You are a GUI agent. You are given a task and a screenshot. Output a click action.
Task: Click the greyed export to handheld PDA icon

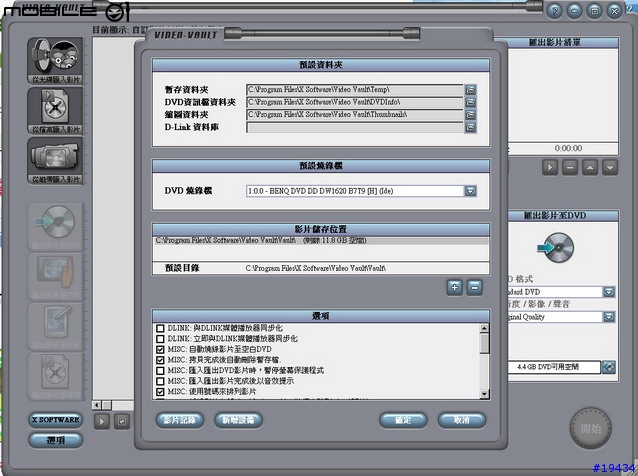point(55,327)
